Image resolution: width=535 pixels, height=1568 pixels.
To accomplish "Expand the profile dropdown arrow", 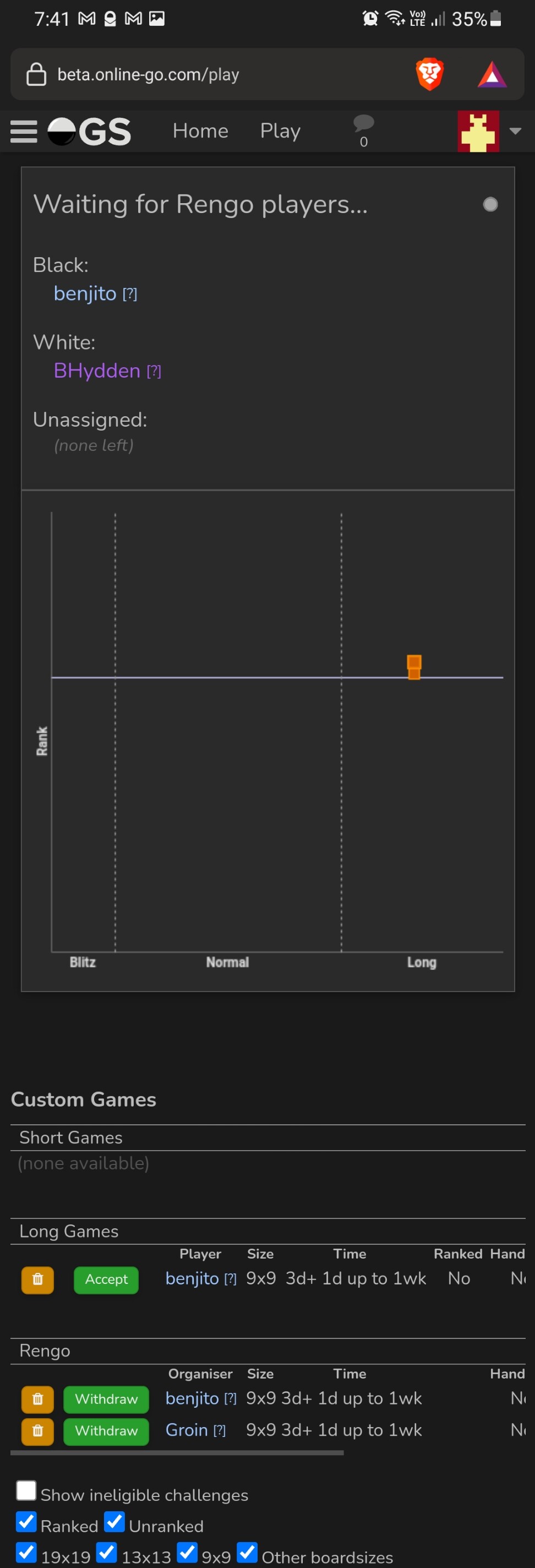I will pos(516,131).
